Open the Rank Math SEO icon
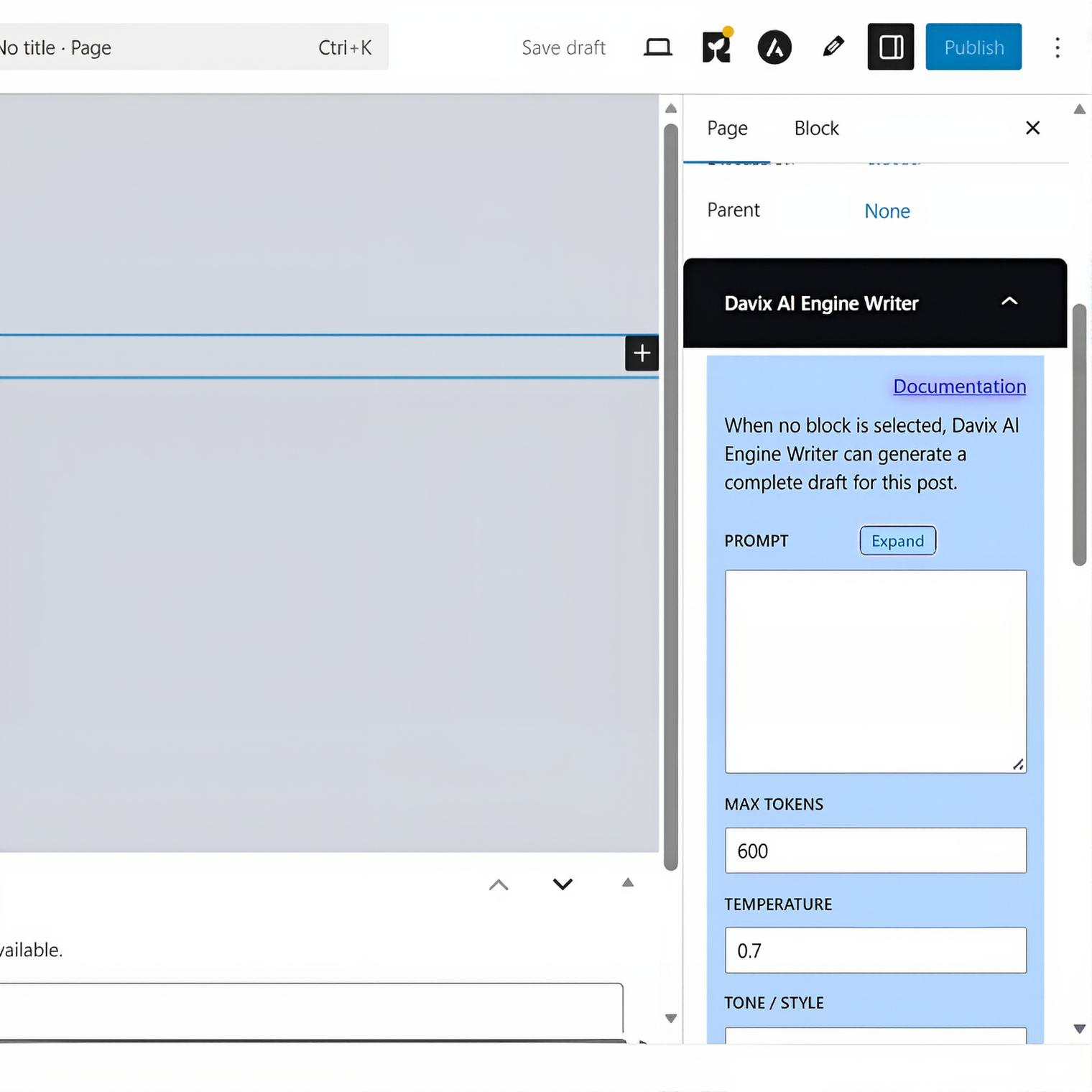1092x1092 pixels. tap(716, 47)
